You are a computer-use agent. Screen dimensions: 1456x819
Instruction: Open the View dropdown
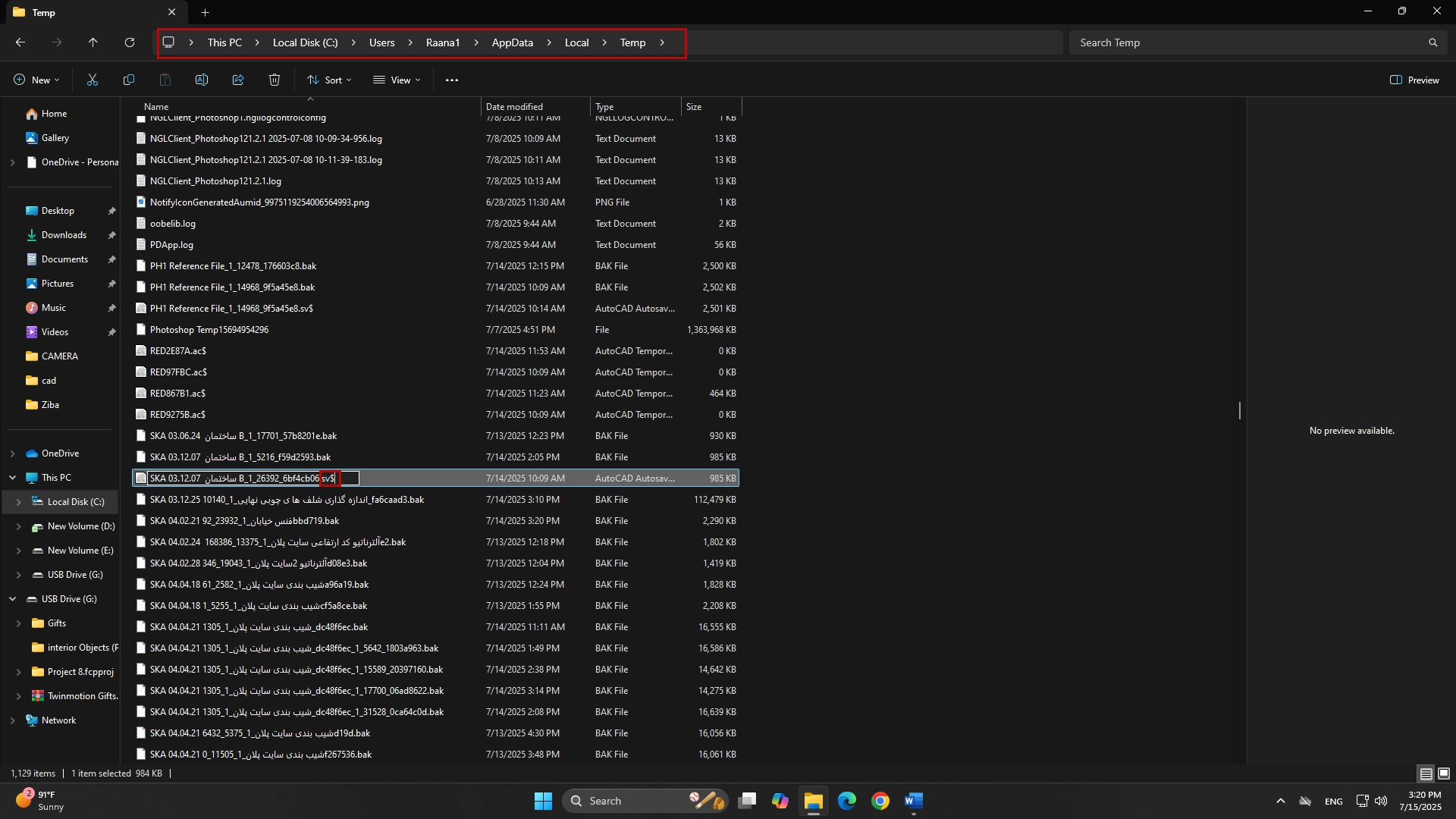(397, 80)
